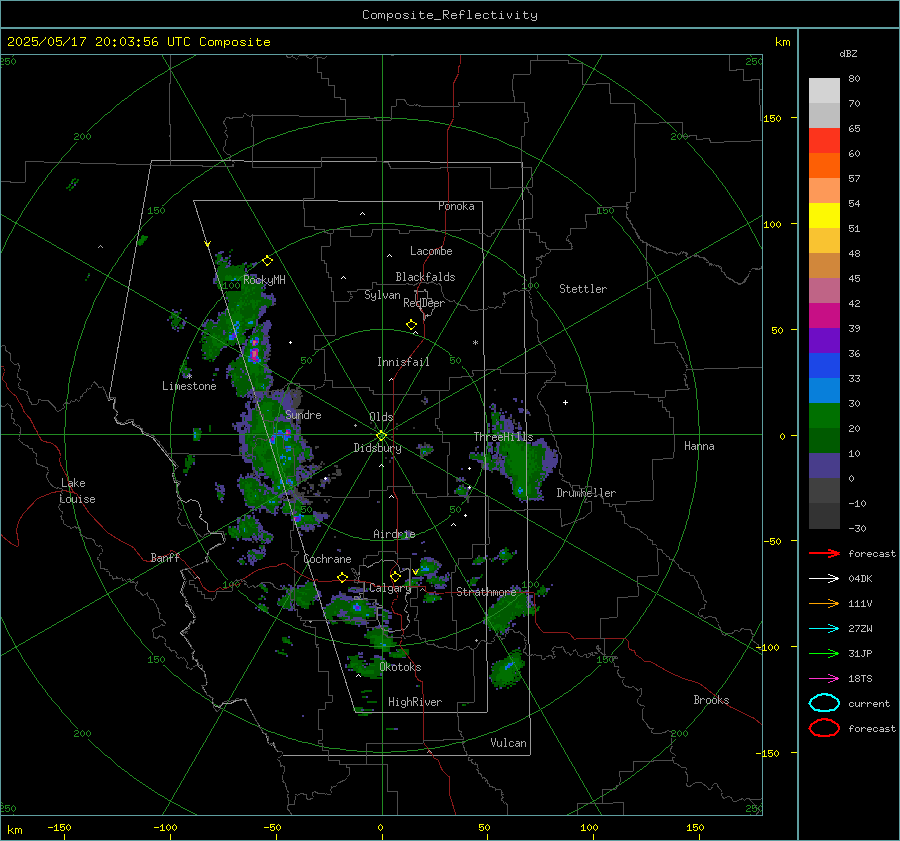The image size is (900, 841).
Task: Click the Limestone label
Action: click(189, 386)
